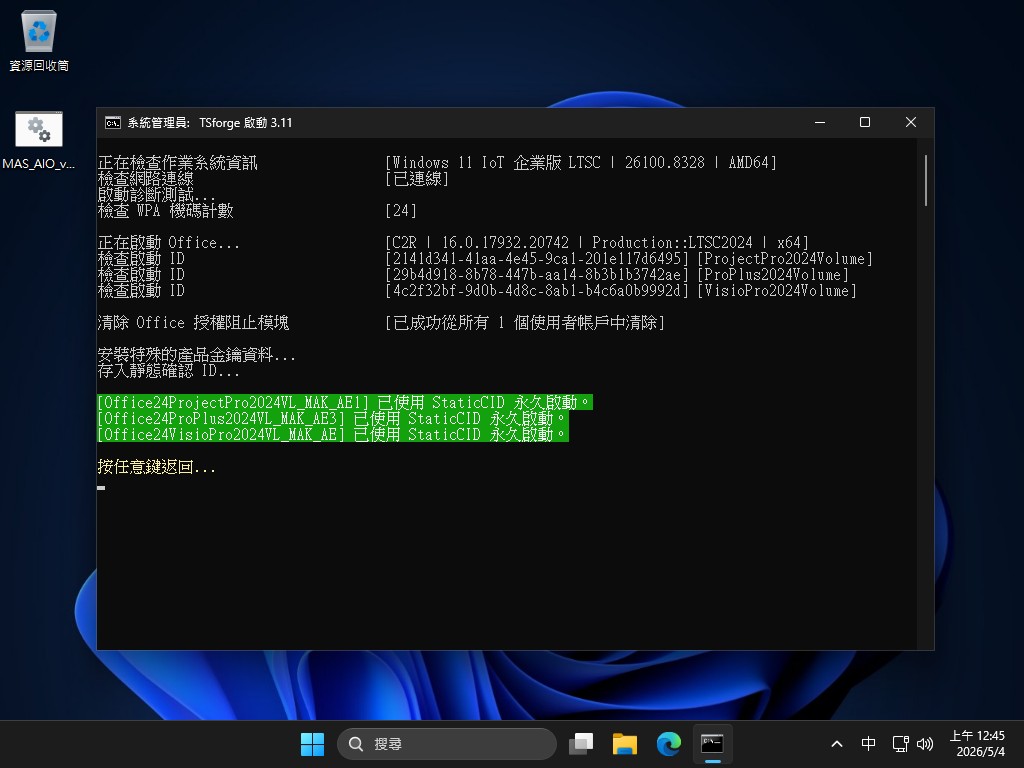Select the command prompt taskbar icon

coord(712,744)
